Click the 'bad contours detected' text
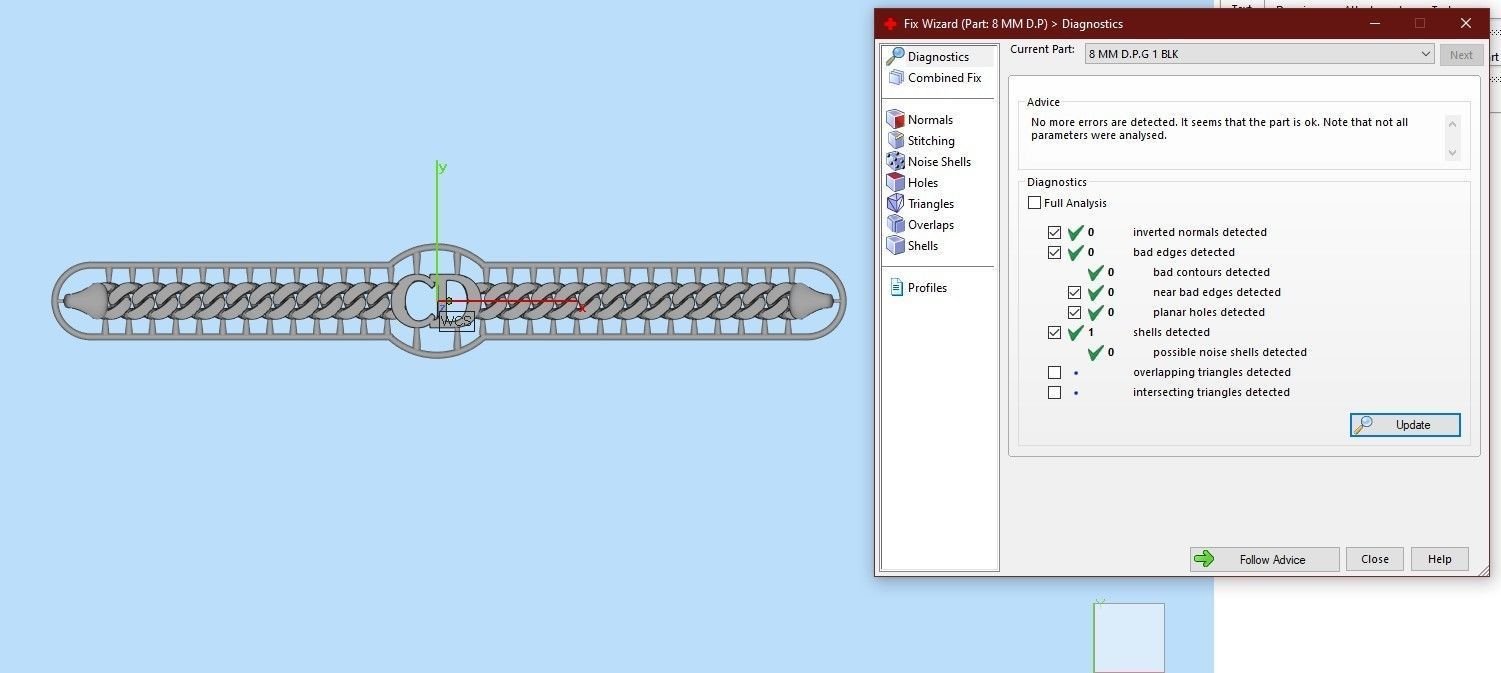This screenshot has width=1501, height=673. (x=1211, y=272)
